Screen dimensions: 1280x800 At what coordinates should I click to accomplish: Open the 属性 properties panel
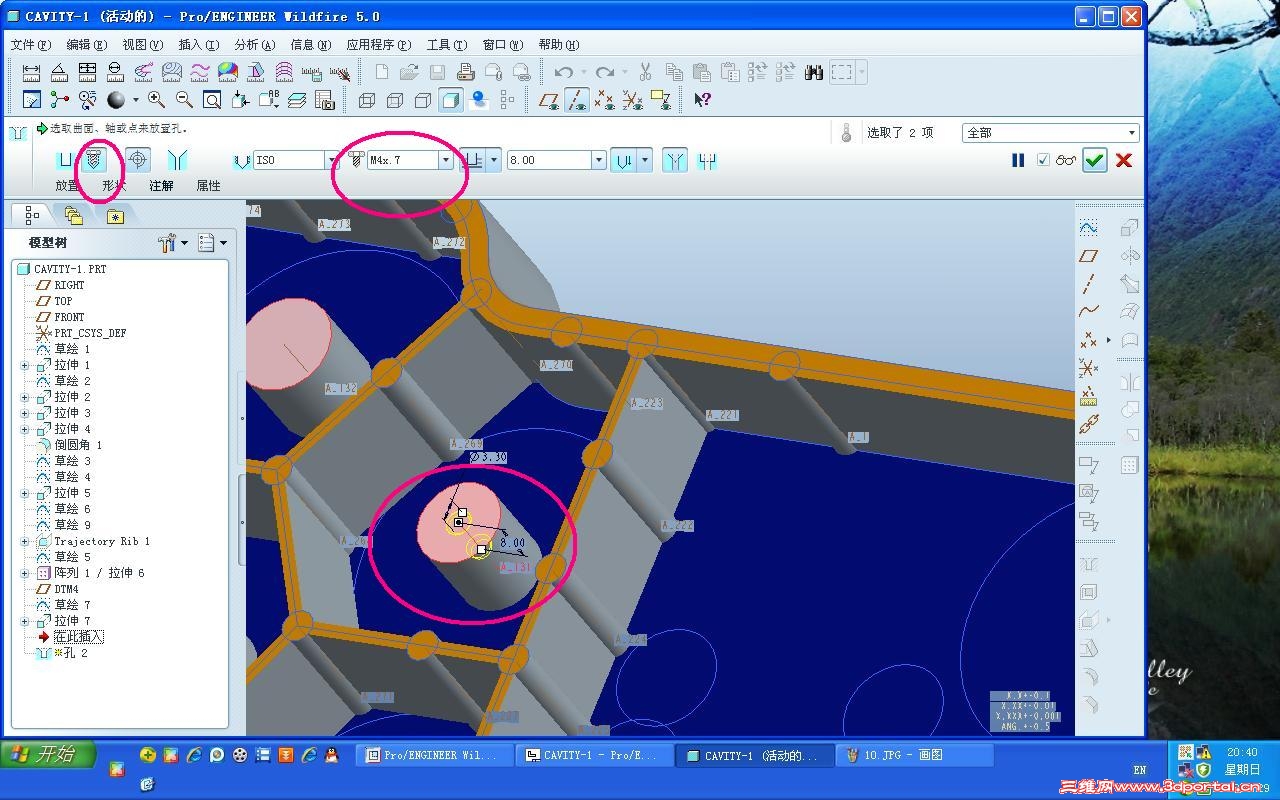point(208,185)
